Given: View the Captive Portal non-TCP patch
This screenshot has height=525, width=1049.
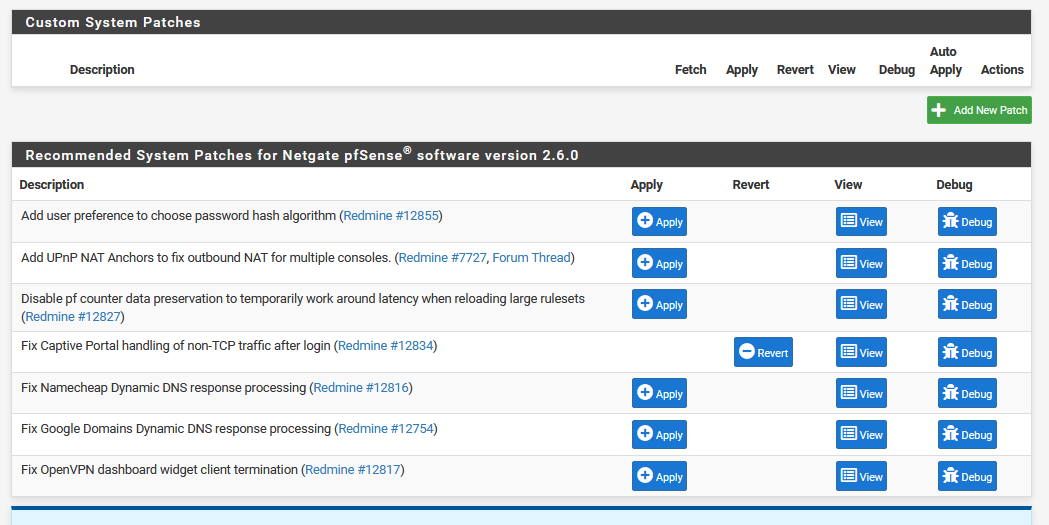Looking at the screenshot, I should tap(861, 352).
